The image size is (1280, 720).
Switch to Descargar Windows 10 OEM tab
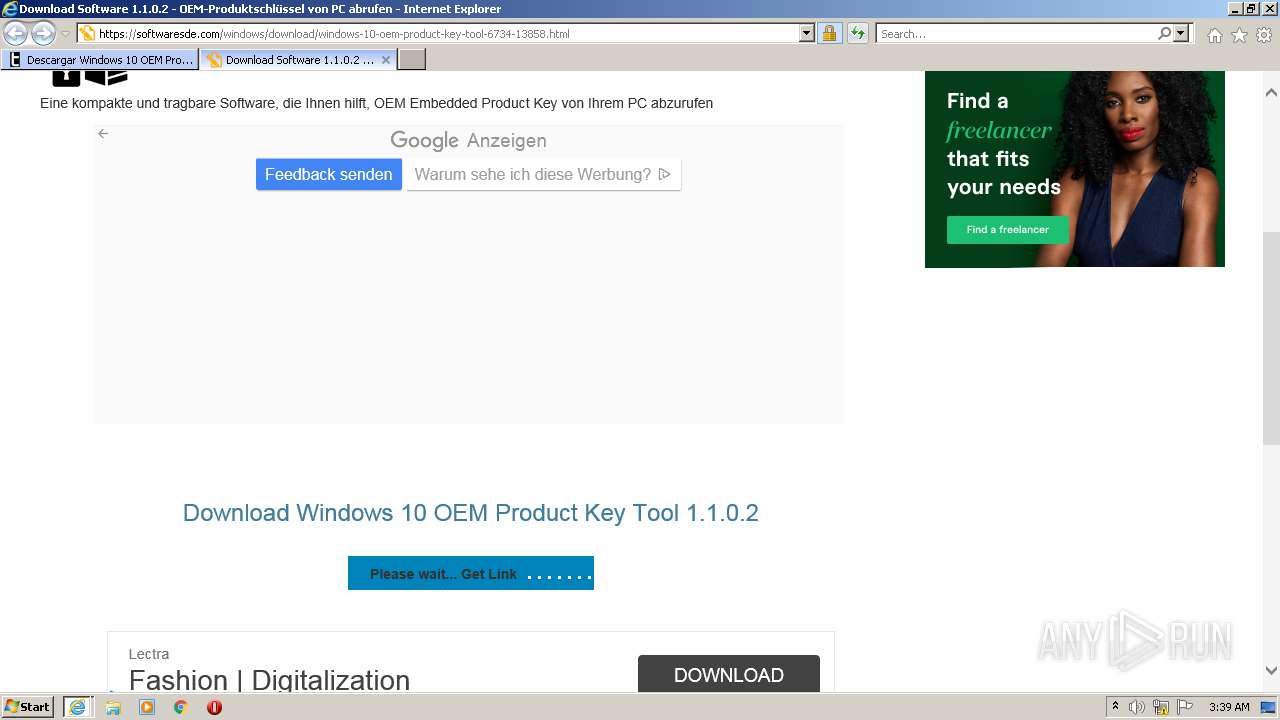101,60
